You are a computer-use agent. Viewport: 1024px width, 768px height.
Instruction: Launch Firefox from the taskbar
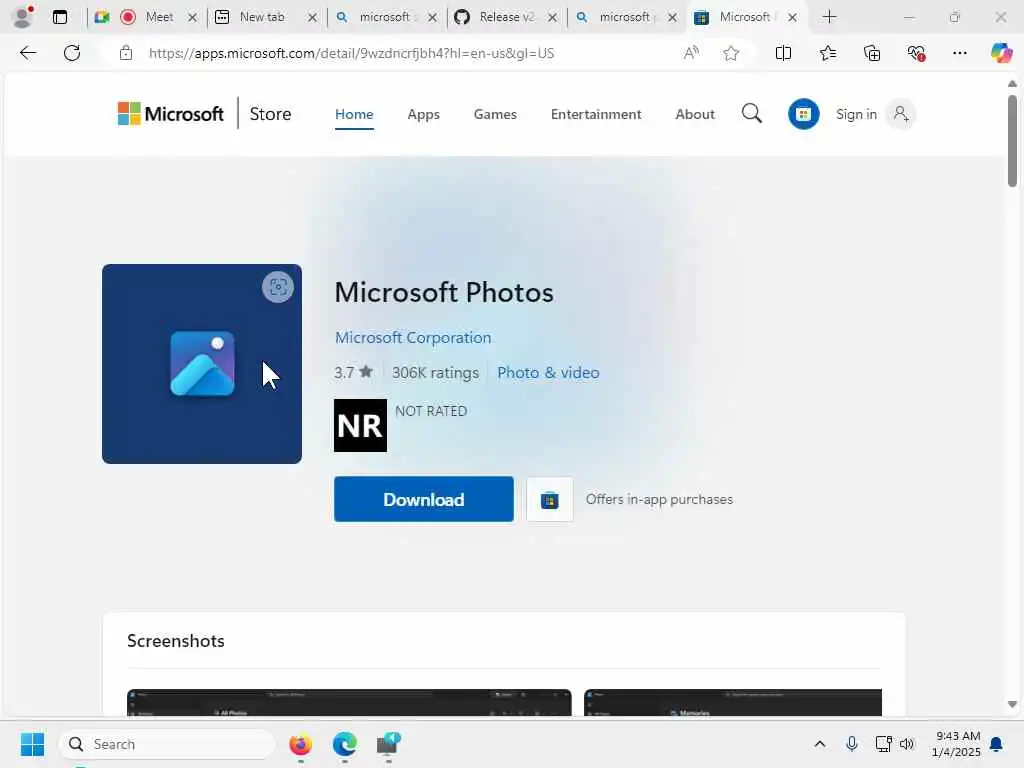tap(300, 744)
